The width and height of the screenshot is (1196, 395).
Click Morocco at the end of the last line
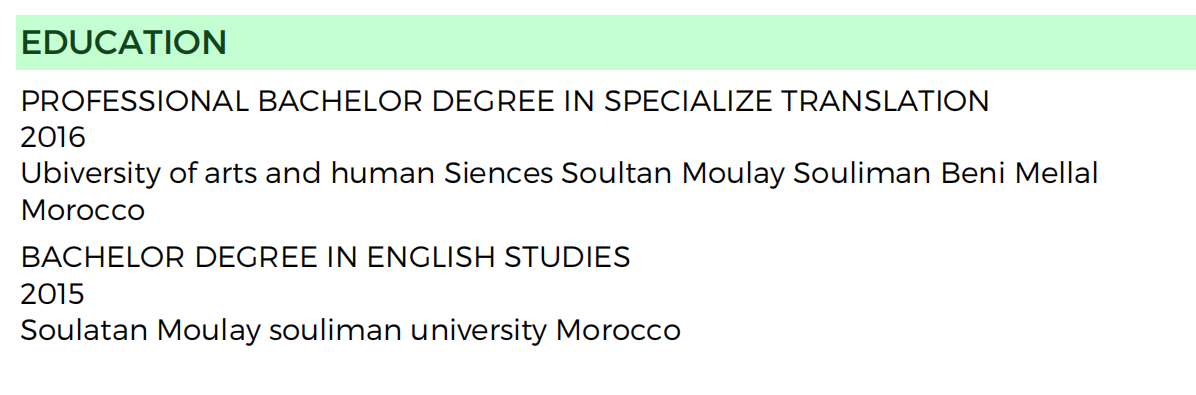click(x=618, y=330)
